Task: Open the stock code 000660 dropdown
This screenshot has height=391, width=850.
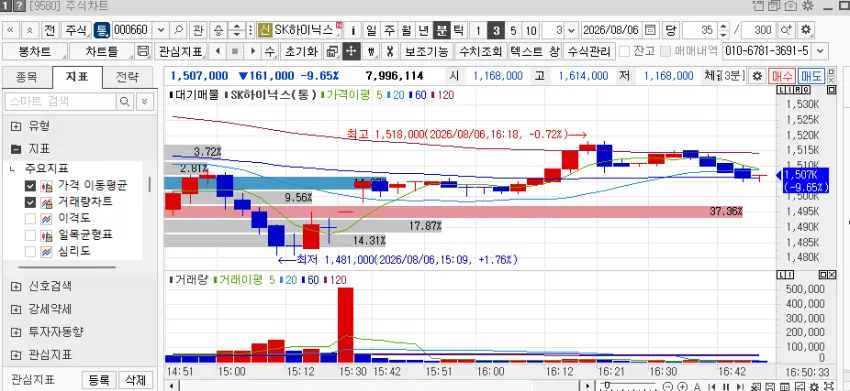Action: [x=160, y=30]
